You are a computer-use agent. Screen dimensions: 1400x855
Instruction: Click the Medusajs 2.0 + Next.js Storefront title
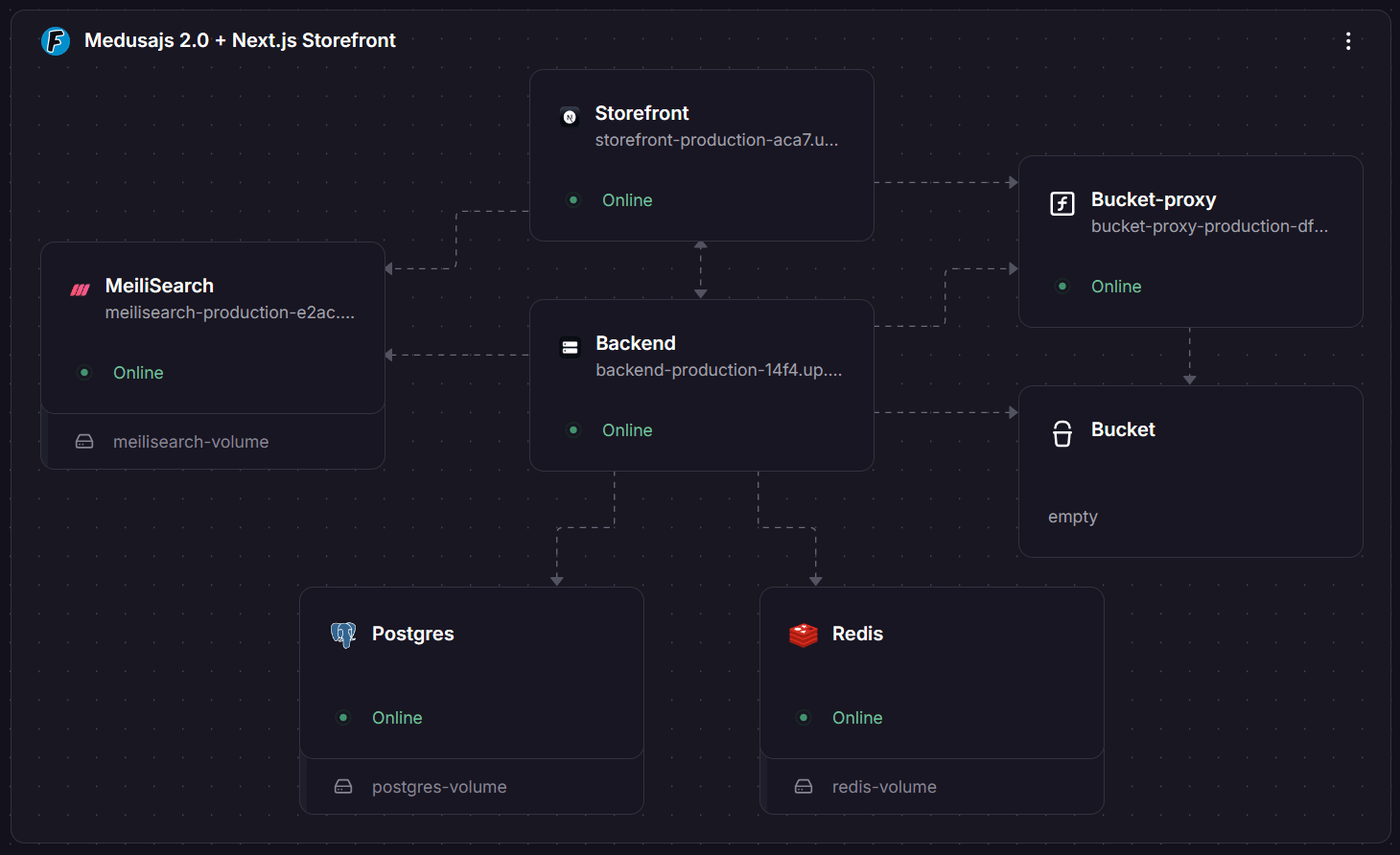(240, 40)
